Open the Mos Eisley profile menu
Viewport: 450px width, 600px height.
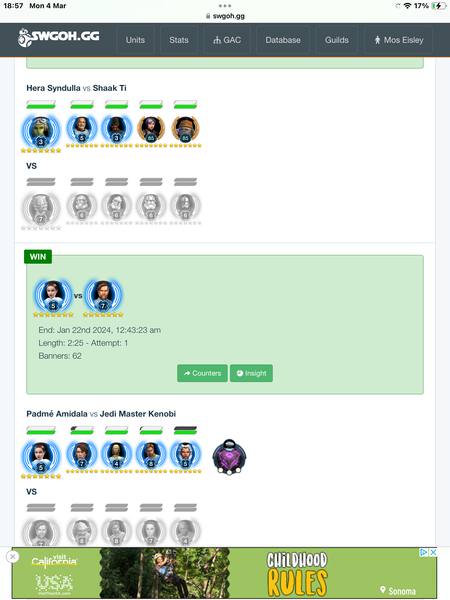click(x=398, y=40)
